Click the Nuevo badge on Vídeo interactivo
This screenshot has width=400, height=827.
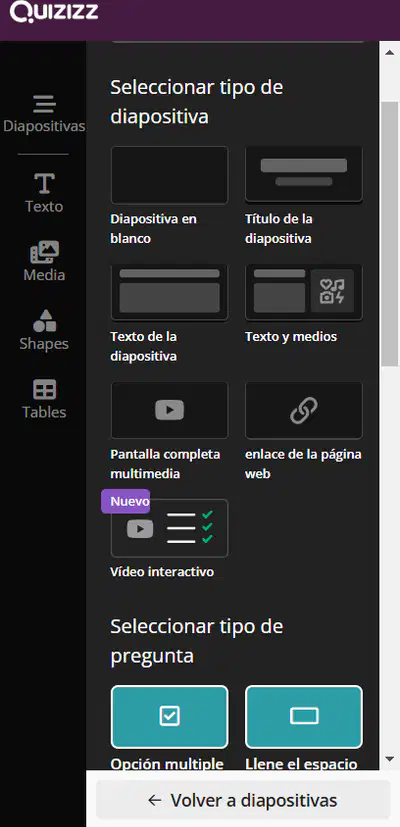tap(126, 501)
